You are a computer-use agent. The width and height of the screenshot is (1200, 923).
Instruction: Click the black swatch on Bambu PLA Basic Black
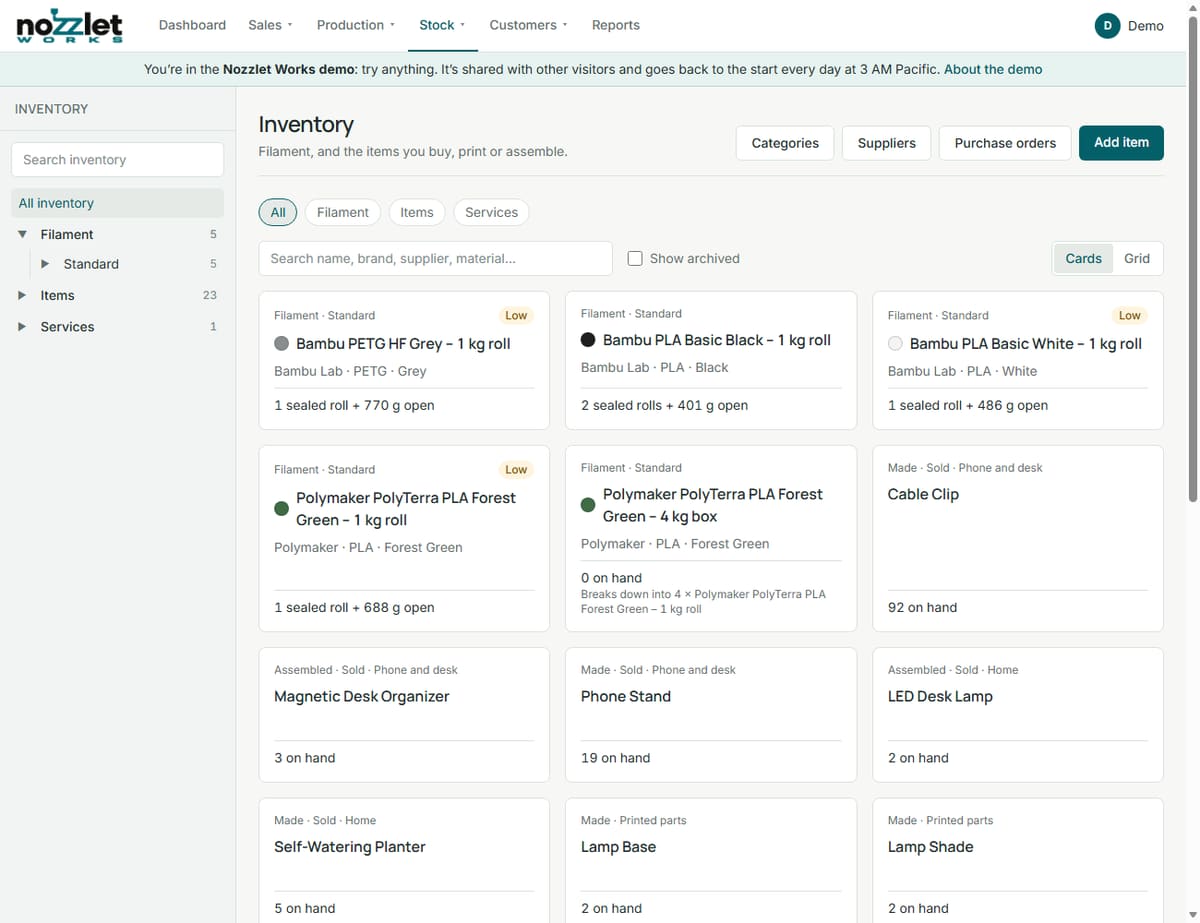(589, 340)
